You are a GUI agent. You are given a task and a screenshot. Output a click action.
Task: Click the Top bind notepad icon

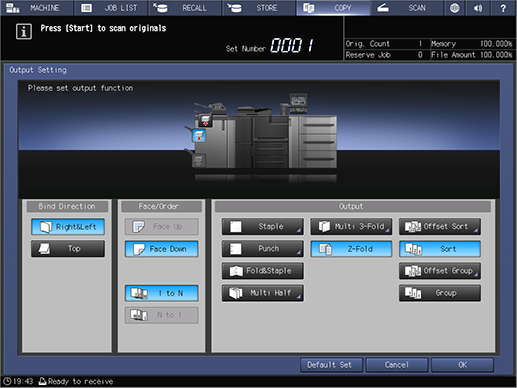coord(44,249)
